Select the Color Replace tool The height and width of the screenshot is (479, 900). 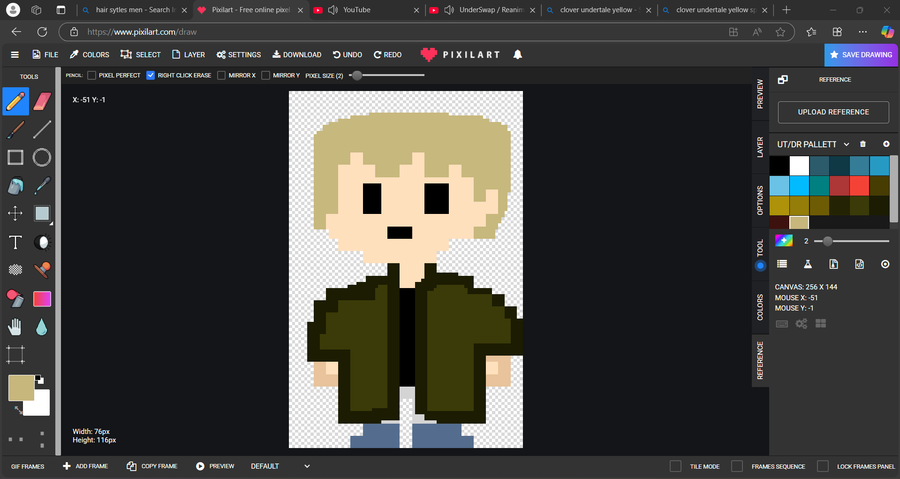tap(15, 298)
